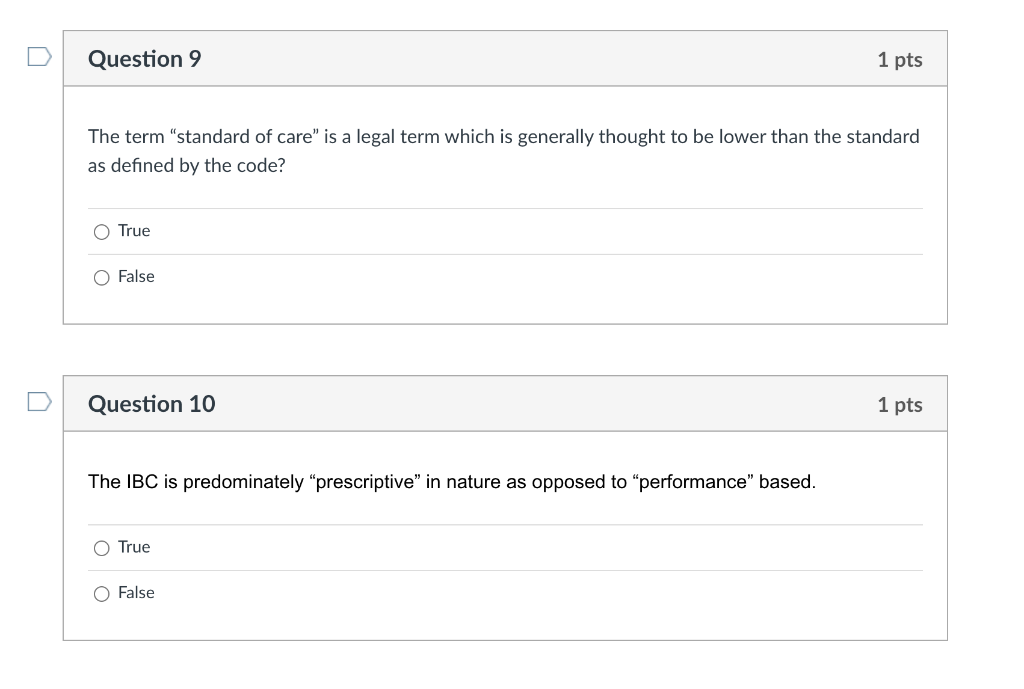Click the text "as defined by the code?"
This screenshot has height=689, width=1024.
pos(187,165)
